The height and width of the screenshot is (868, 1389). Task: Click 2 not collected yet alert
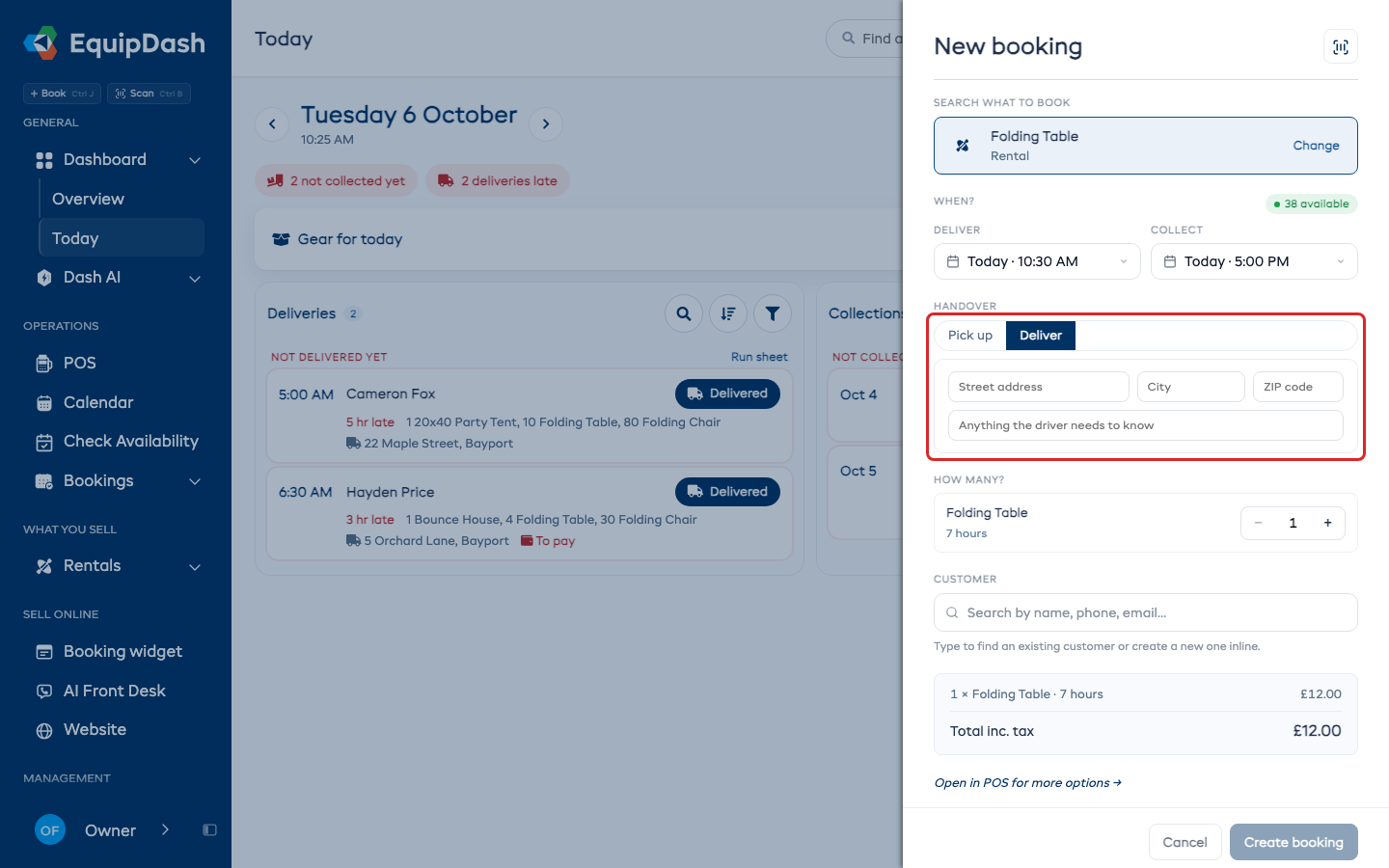point(336,180)
